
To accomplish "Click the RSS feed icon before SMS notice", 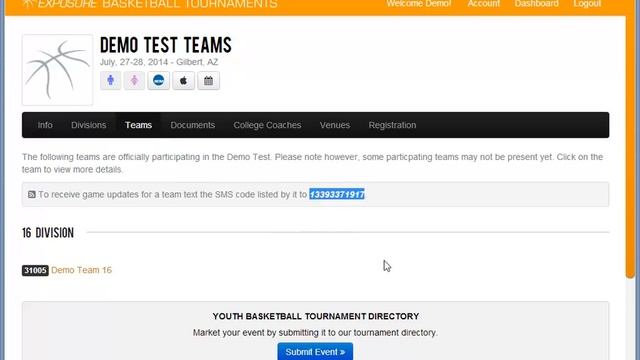I will [x=31, y=194].
